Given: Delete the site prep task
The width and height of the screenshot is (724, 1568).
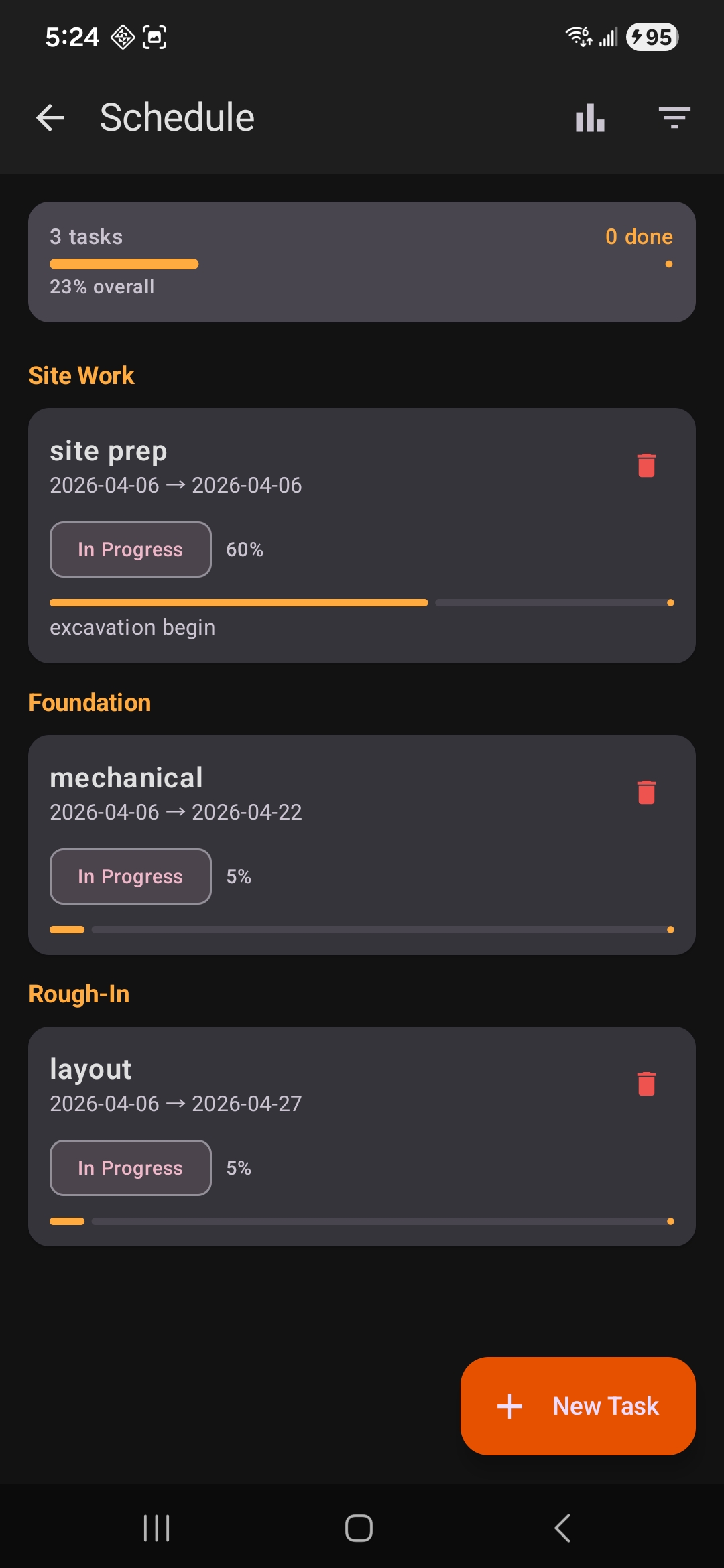Looking at the screenshot, I should [646, 466].
